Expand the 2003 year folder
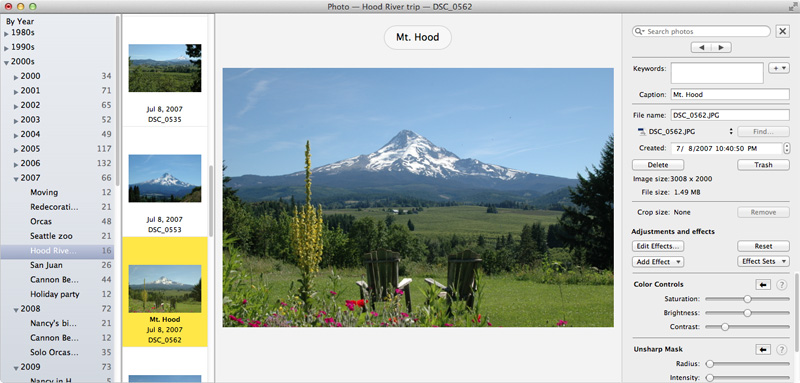The width and height of the screenshot is (800, 383). [x=16, y=121]
